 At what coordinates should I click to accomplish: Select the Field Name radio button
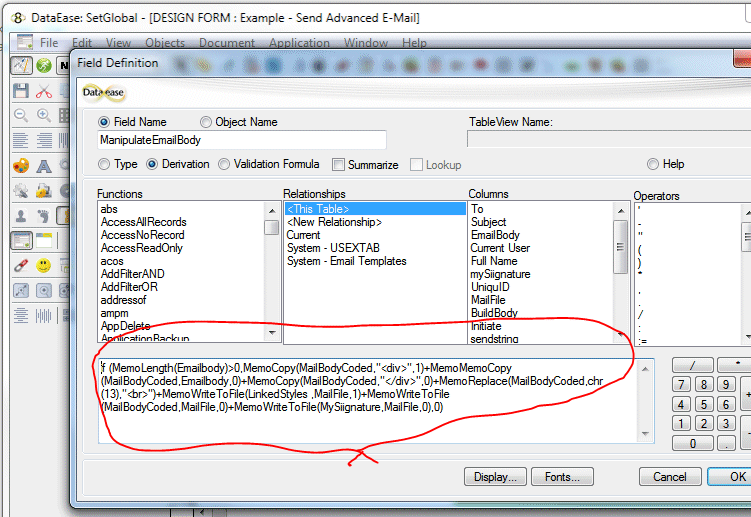point(104,122)
